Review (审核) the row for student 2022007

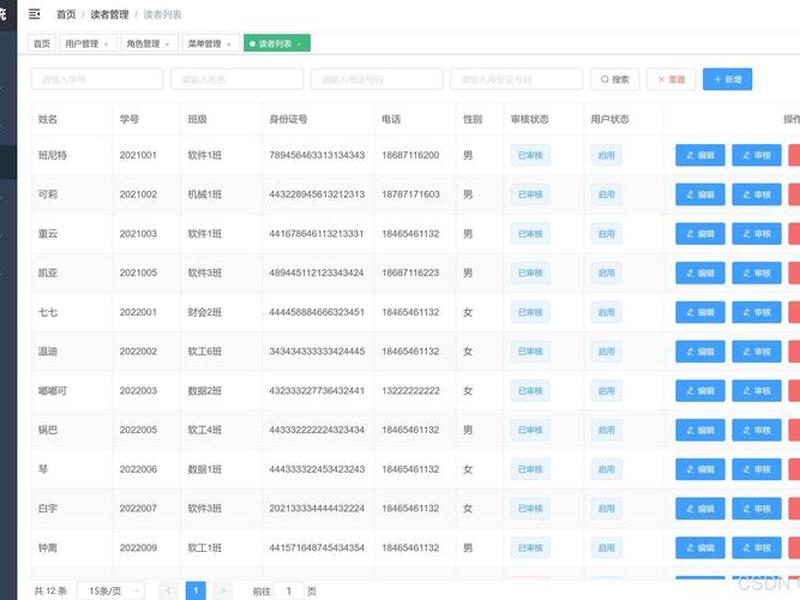click(x=757, y=509)
